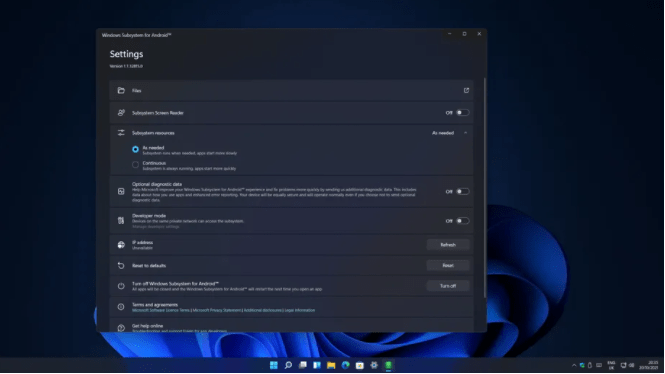Viewport: 665px width, 374px height.
Task: Click the Turn off power icon
Action: 121,286
